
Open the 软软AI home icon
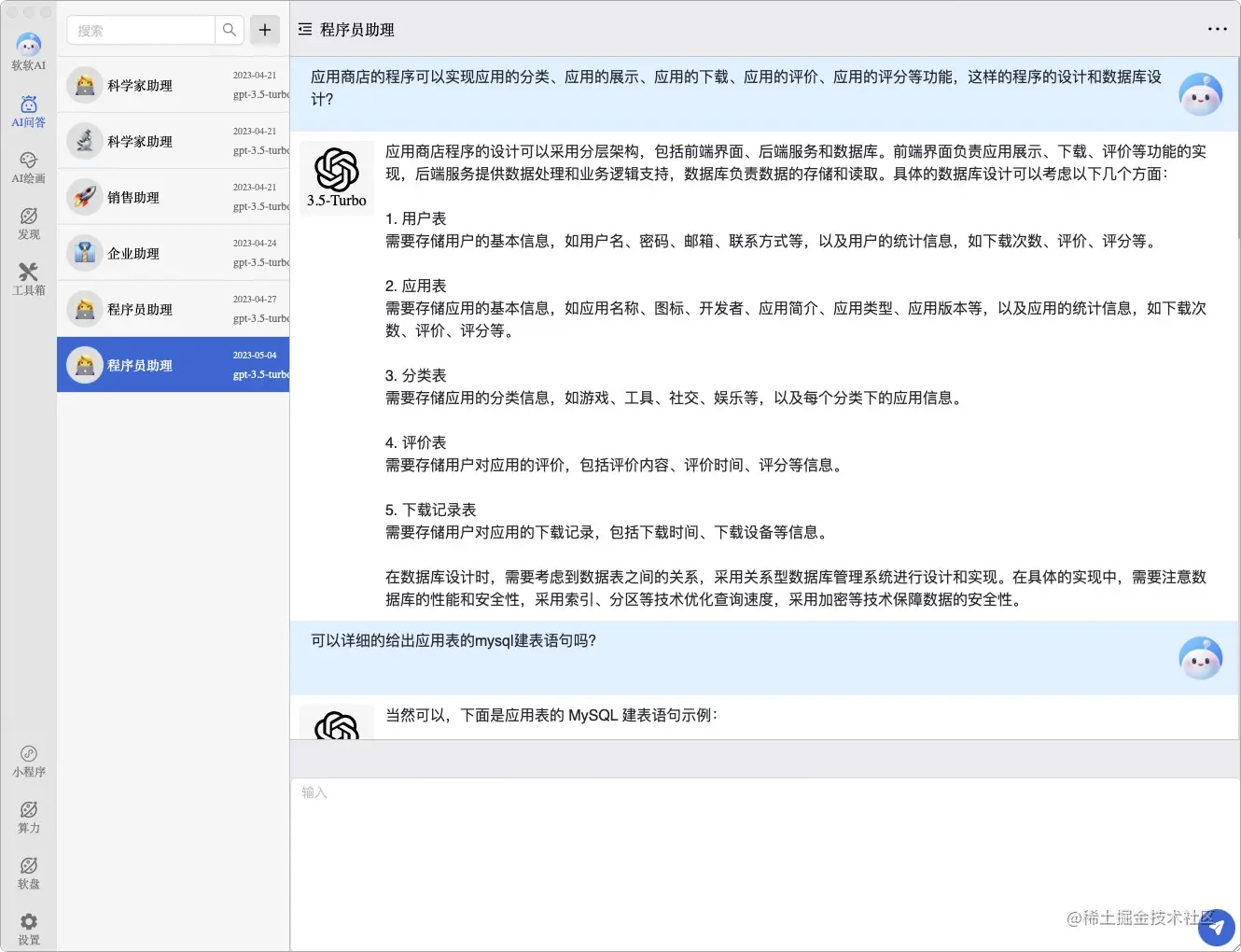coord(29,51)
